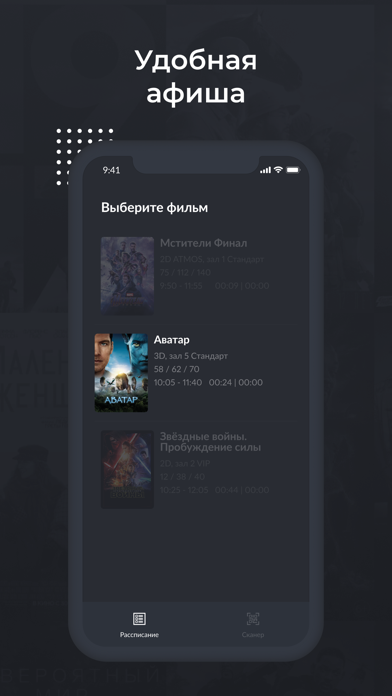Click showtime '9:50 - 11:55'

181,286
